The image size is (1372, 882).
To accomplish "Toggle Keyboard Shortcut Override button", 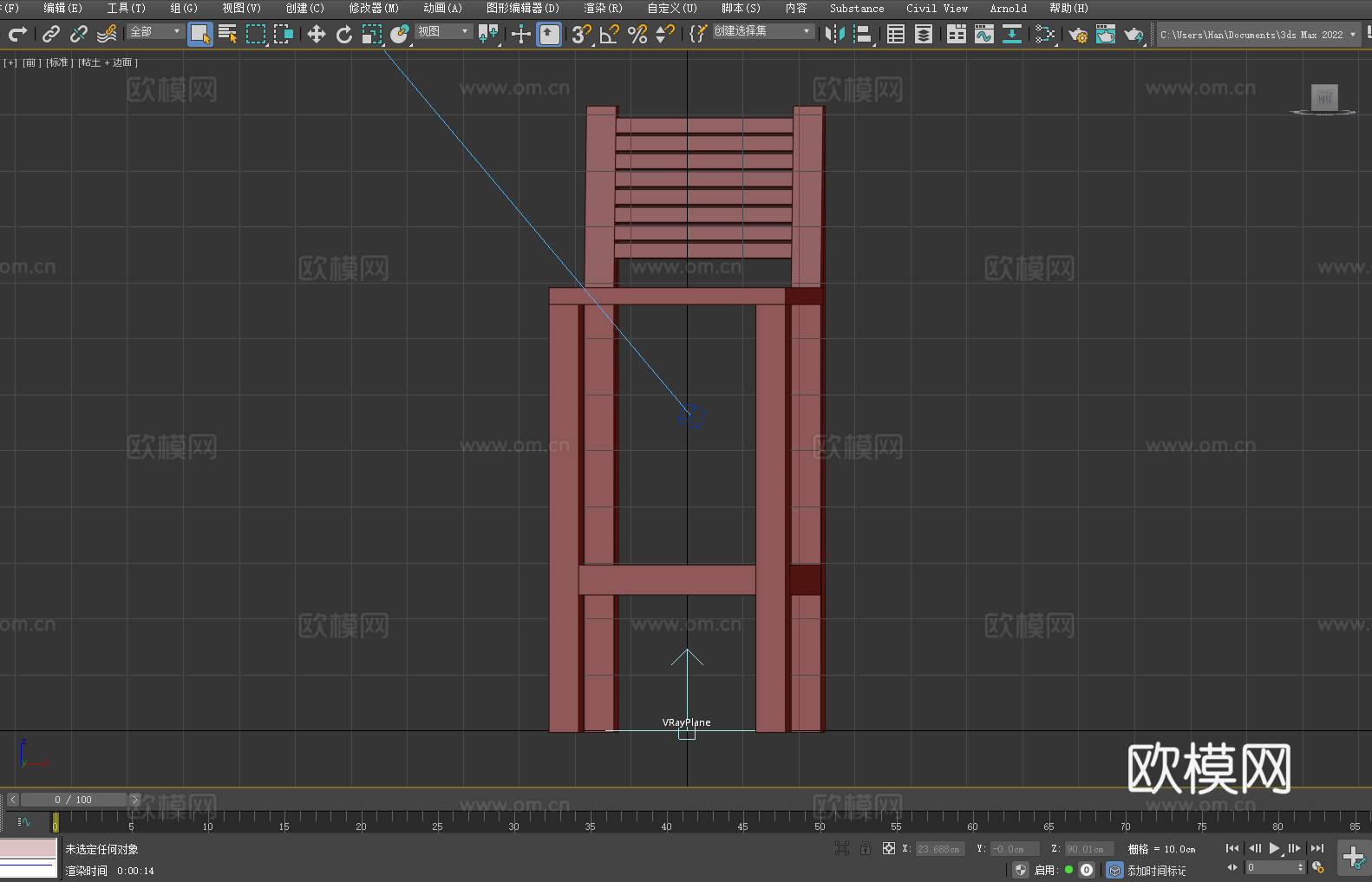I will [x=549, y=34].
